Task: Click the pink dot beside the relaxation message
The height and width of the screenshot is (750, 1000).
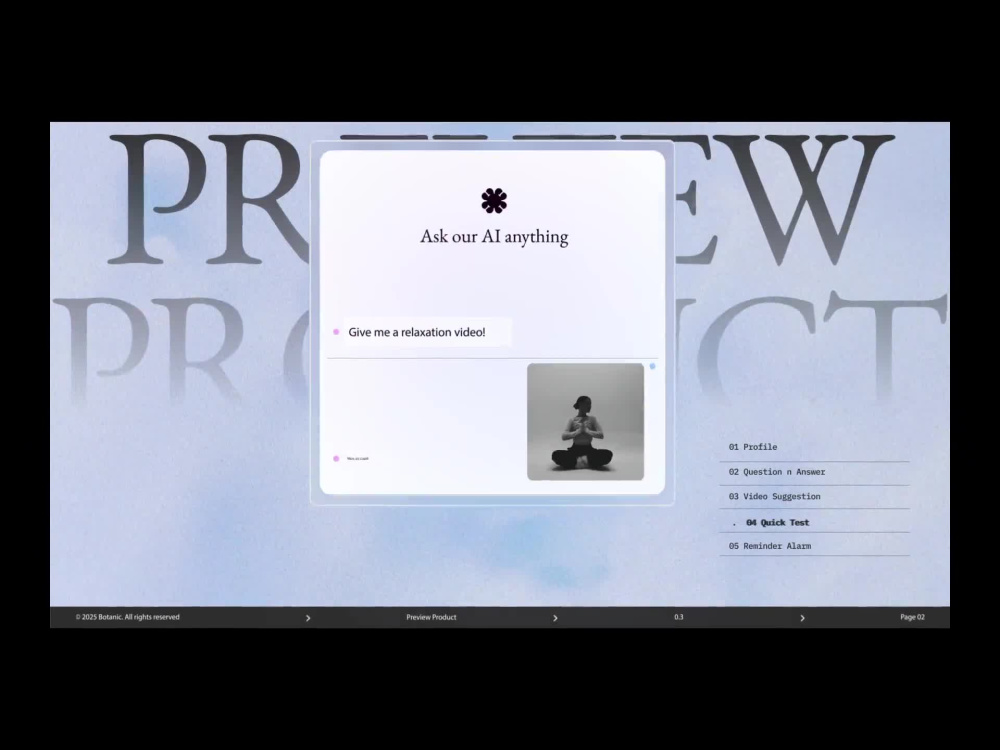Action: [336, 332]
